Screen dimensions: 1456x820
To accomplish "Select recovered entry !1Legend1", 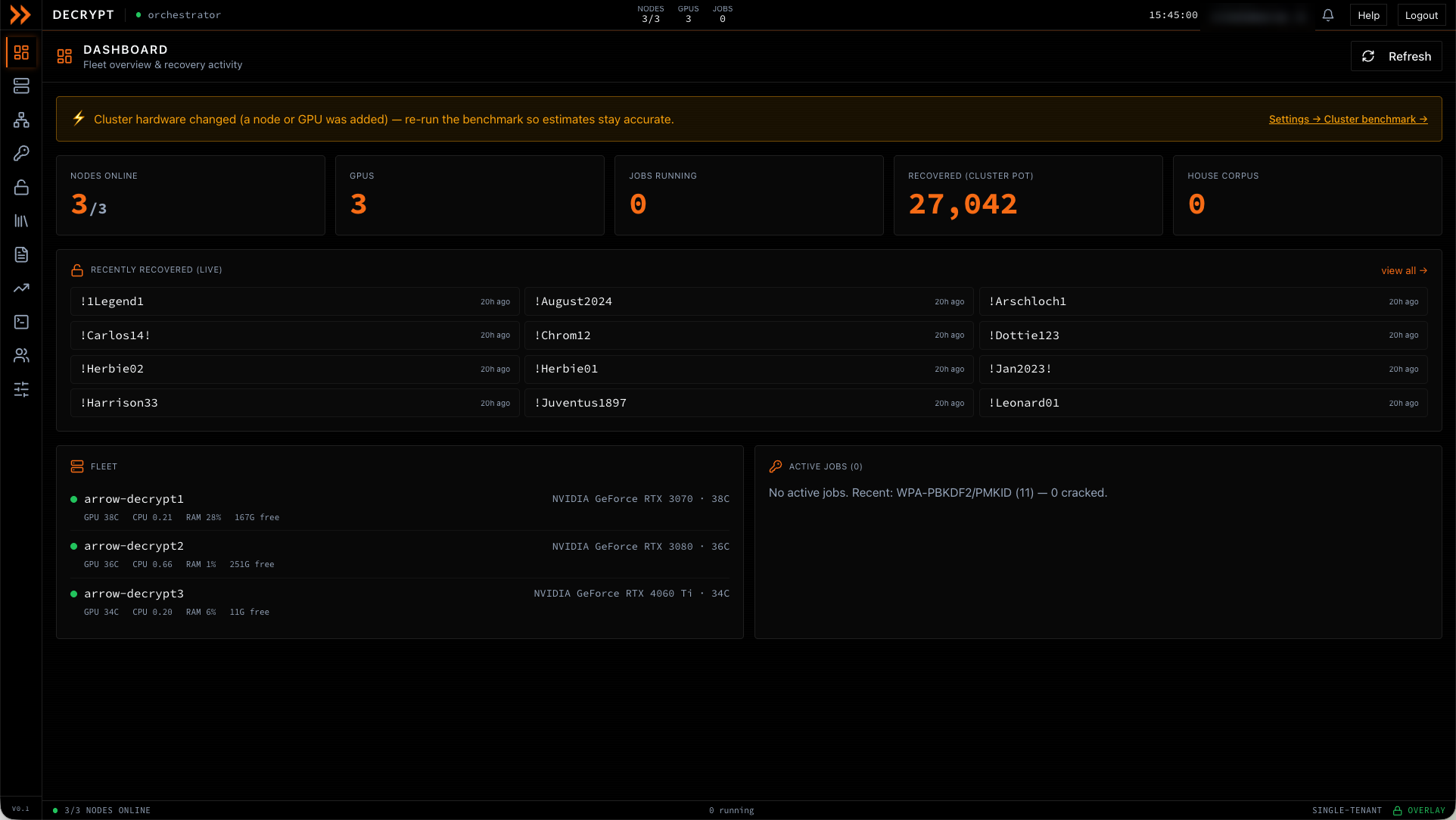I will coord(295,301).
